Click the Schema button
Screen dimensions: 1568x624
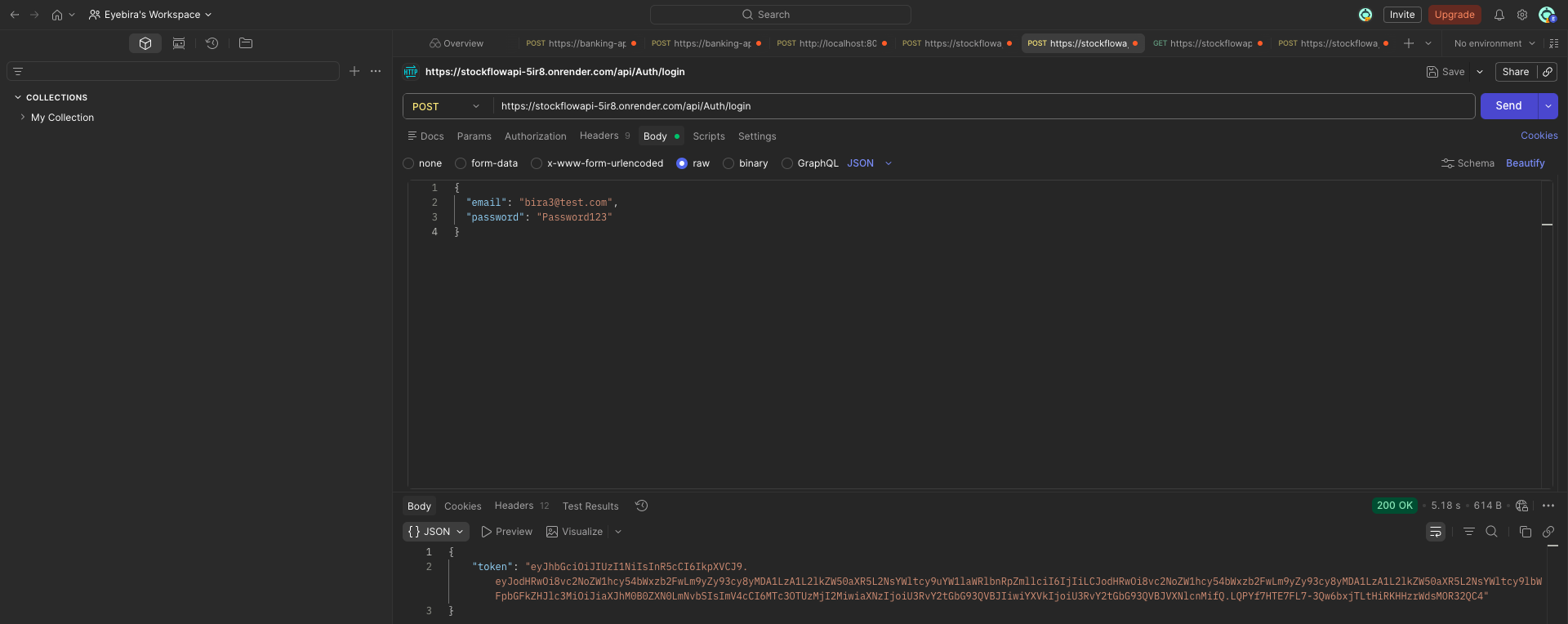click(x=1468, y=163)
